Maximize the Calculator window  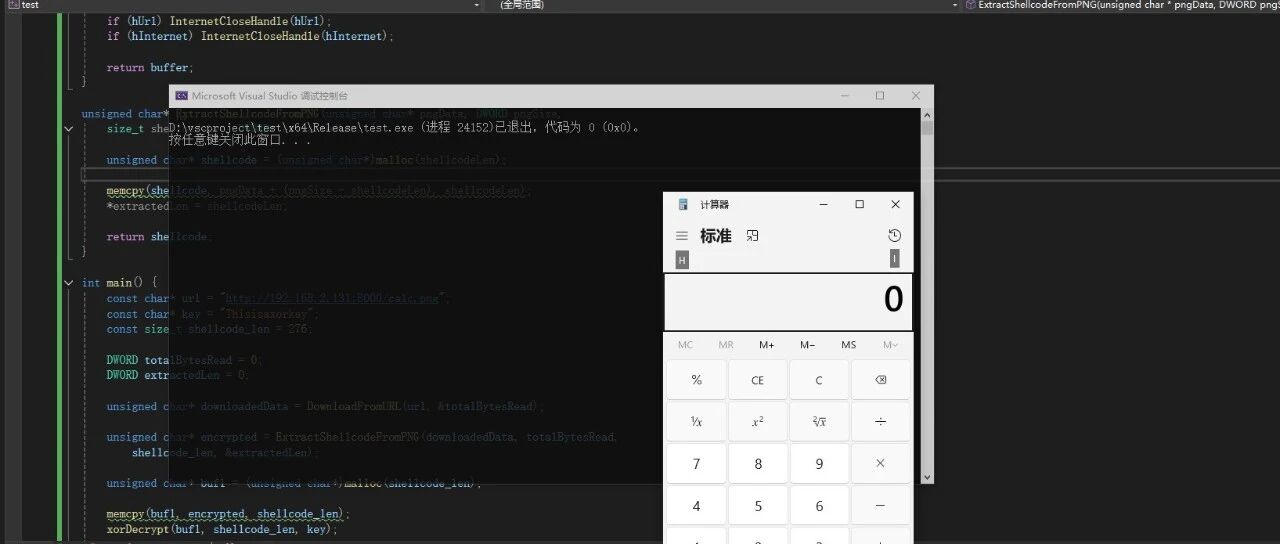[859, 204]
